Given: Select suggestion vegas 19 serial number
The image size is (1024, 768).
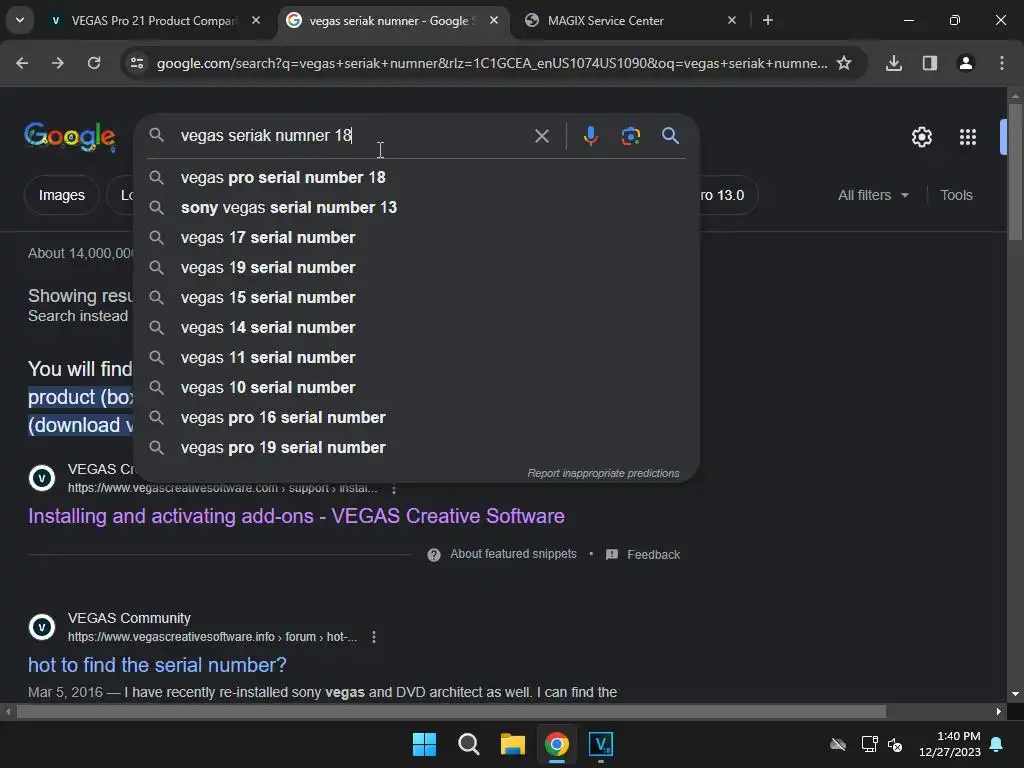Looking at the screenshot, I should tap(416, 268).
